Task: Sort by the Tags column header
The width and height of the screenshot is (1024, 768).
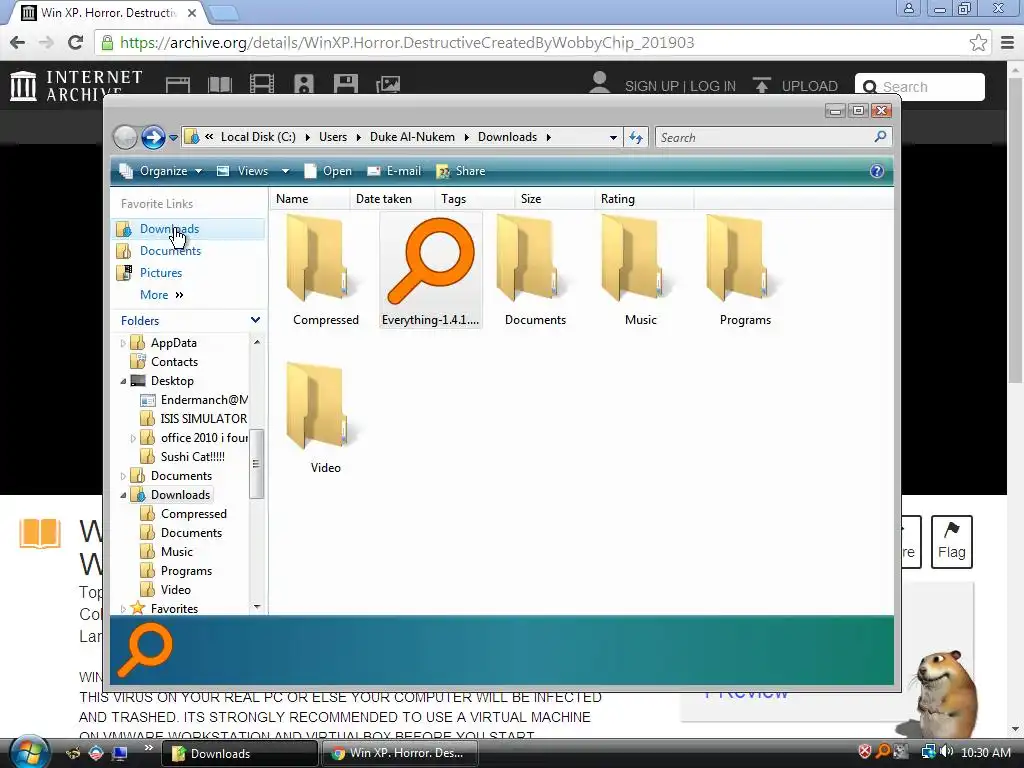Action: pos(474,199)
